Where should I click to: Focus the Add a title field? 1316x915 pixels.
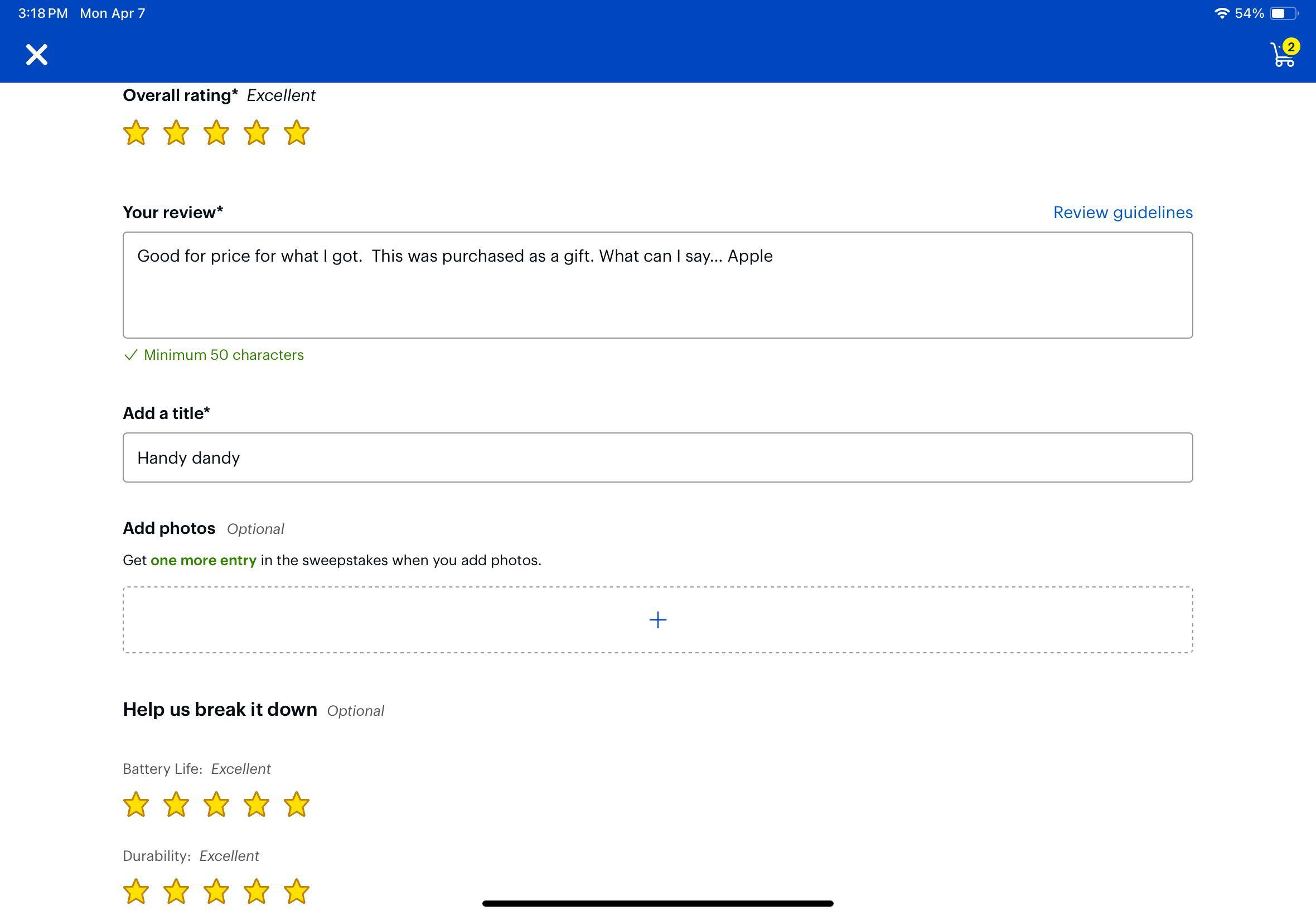point(657,458)
